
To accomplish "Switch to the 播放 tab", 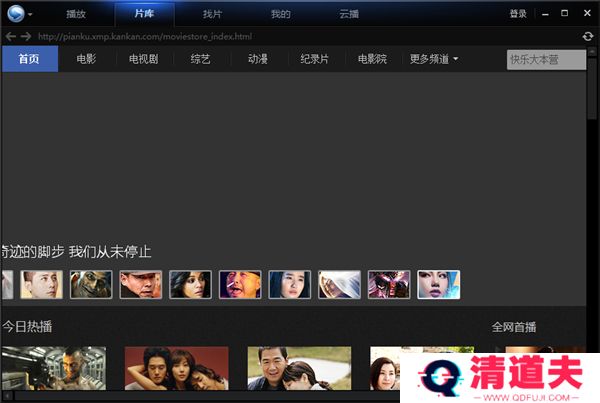I will click(x=76, y=14).
